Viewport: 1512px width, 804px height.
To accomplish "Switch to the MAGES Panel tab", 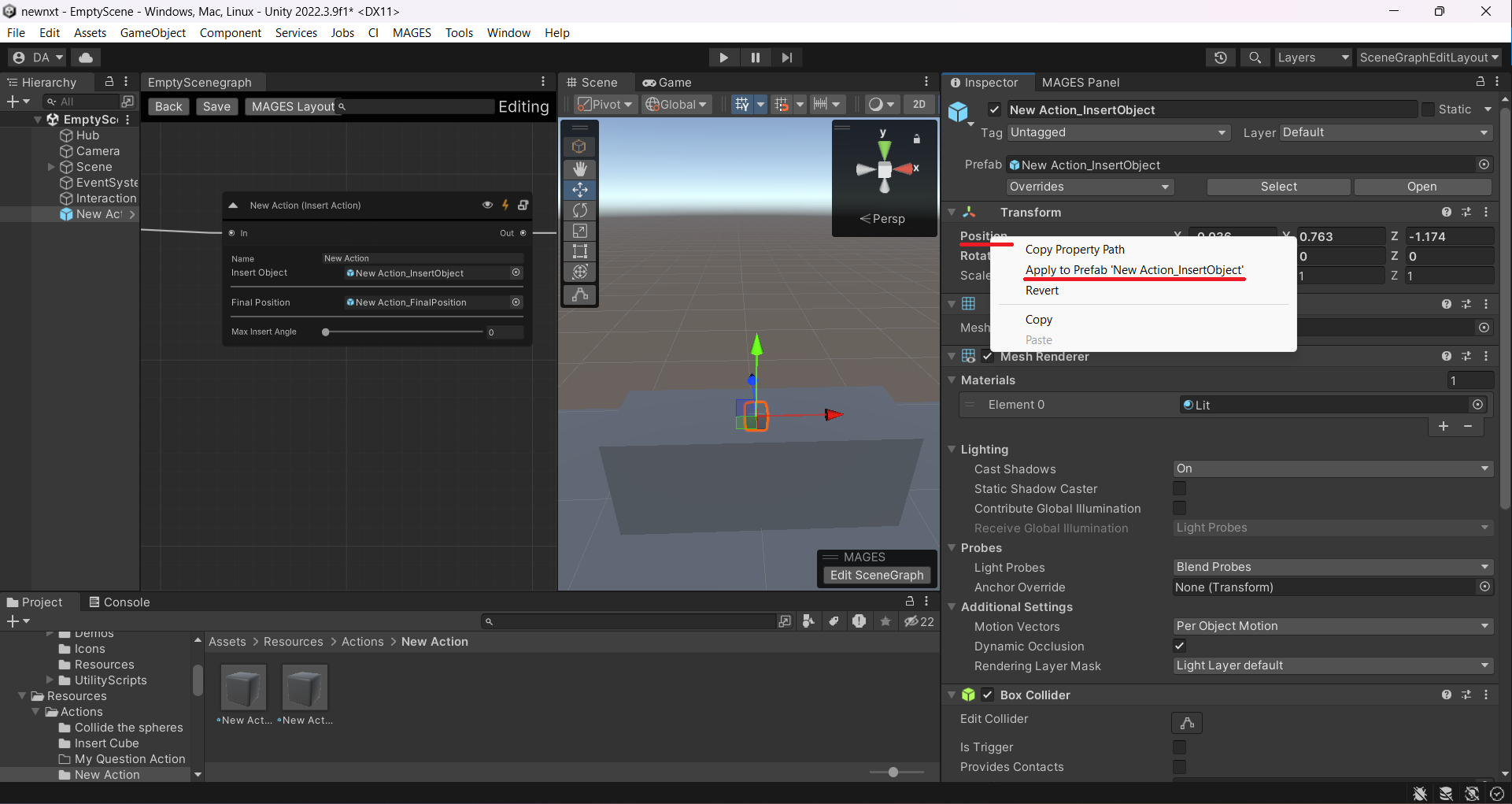I will pyautogui.click(x=1080, y=82).
